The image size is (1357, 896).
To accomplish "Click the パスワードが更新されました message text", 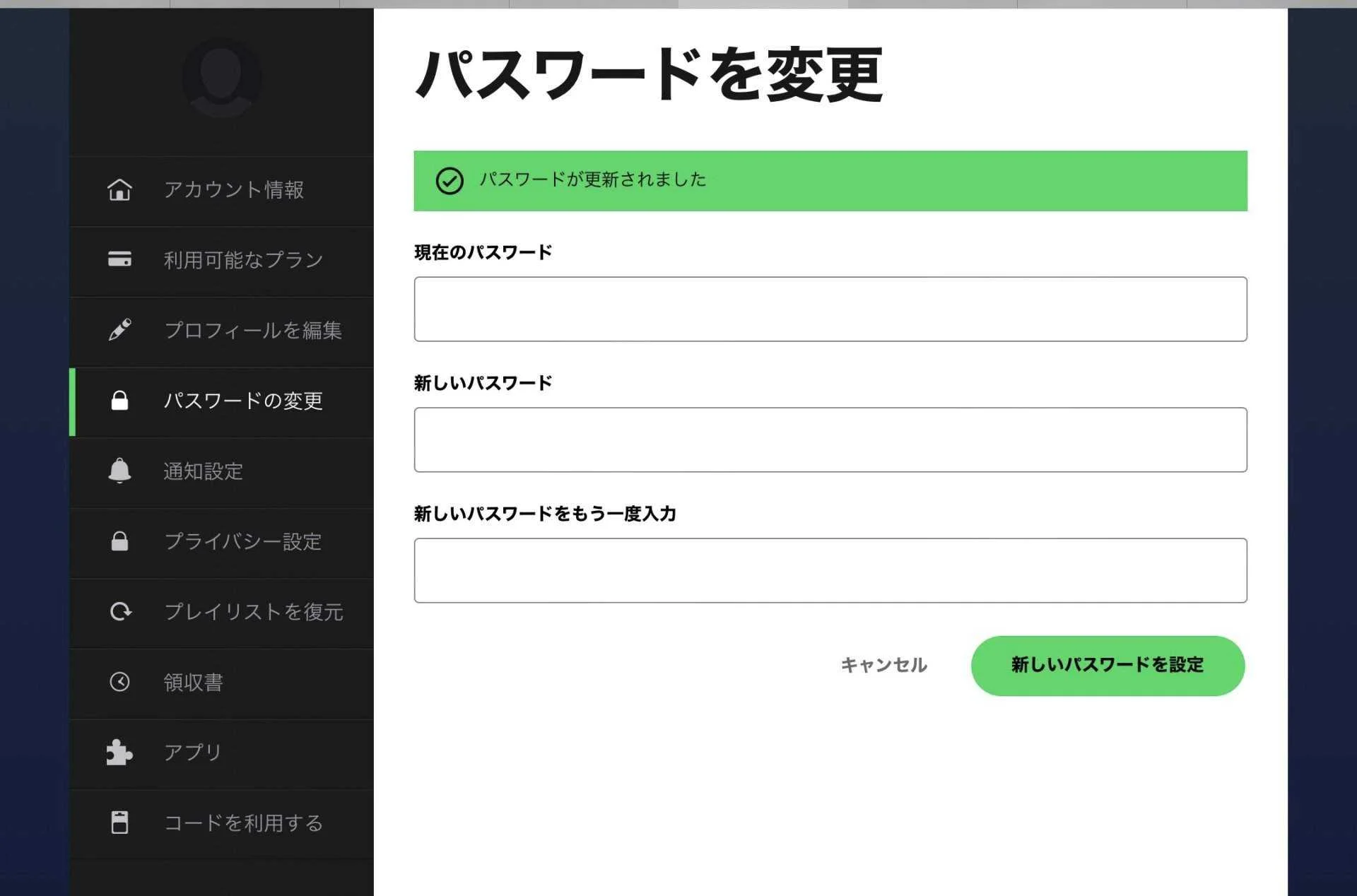I will (593, 179).
